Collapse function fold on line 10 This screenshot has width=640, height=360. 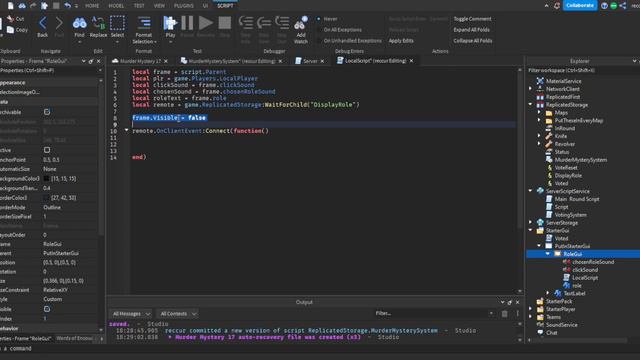tap(126, 130)
